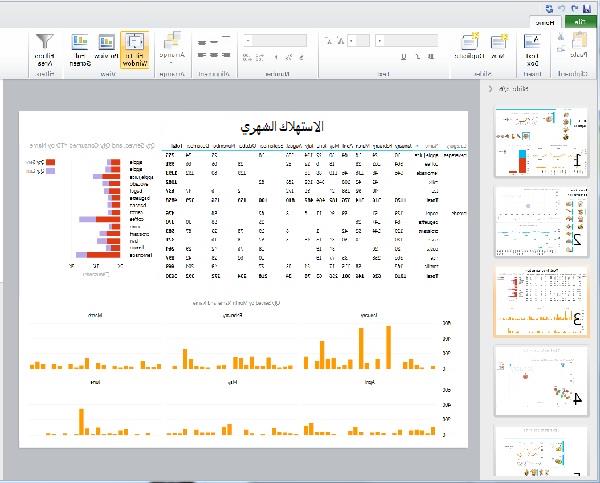This screenshot has width=600, height=483.
Task: Open the Arrange menu
Action: (x=172, y=48)
